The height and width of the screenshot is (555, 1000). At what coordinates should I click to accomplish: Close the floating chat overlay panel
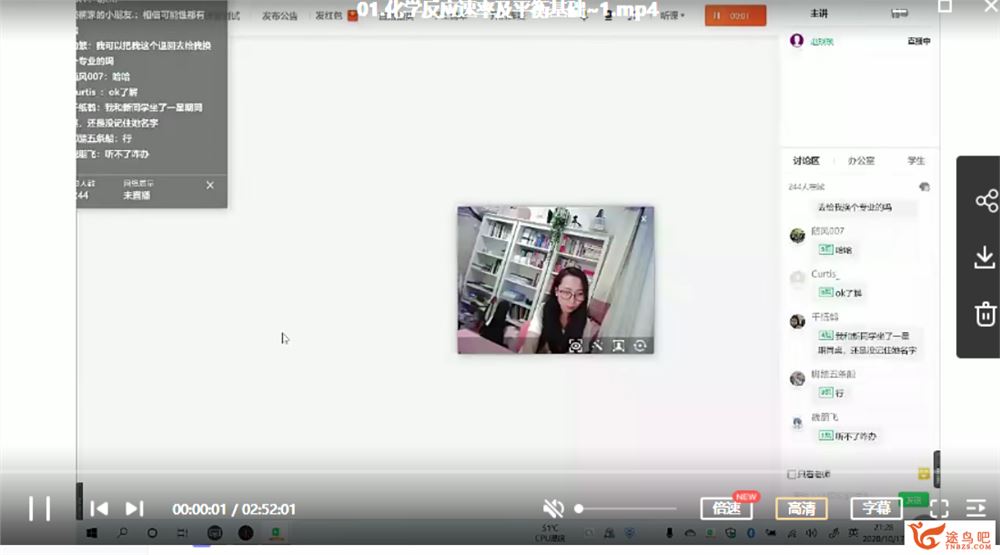click(x=210, y=185)
